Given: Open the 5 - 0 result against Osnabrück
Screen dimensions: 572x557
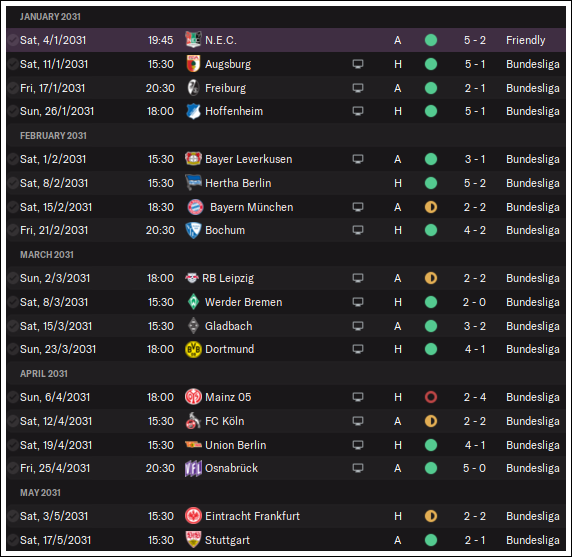Looking at the screenshot, I should (474, 468).
